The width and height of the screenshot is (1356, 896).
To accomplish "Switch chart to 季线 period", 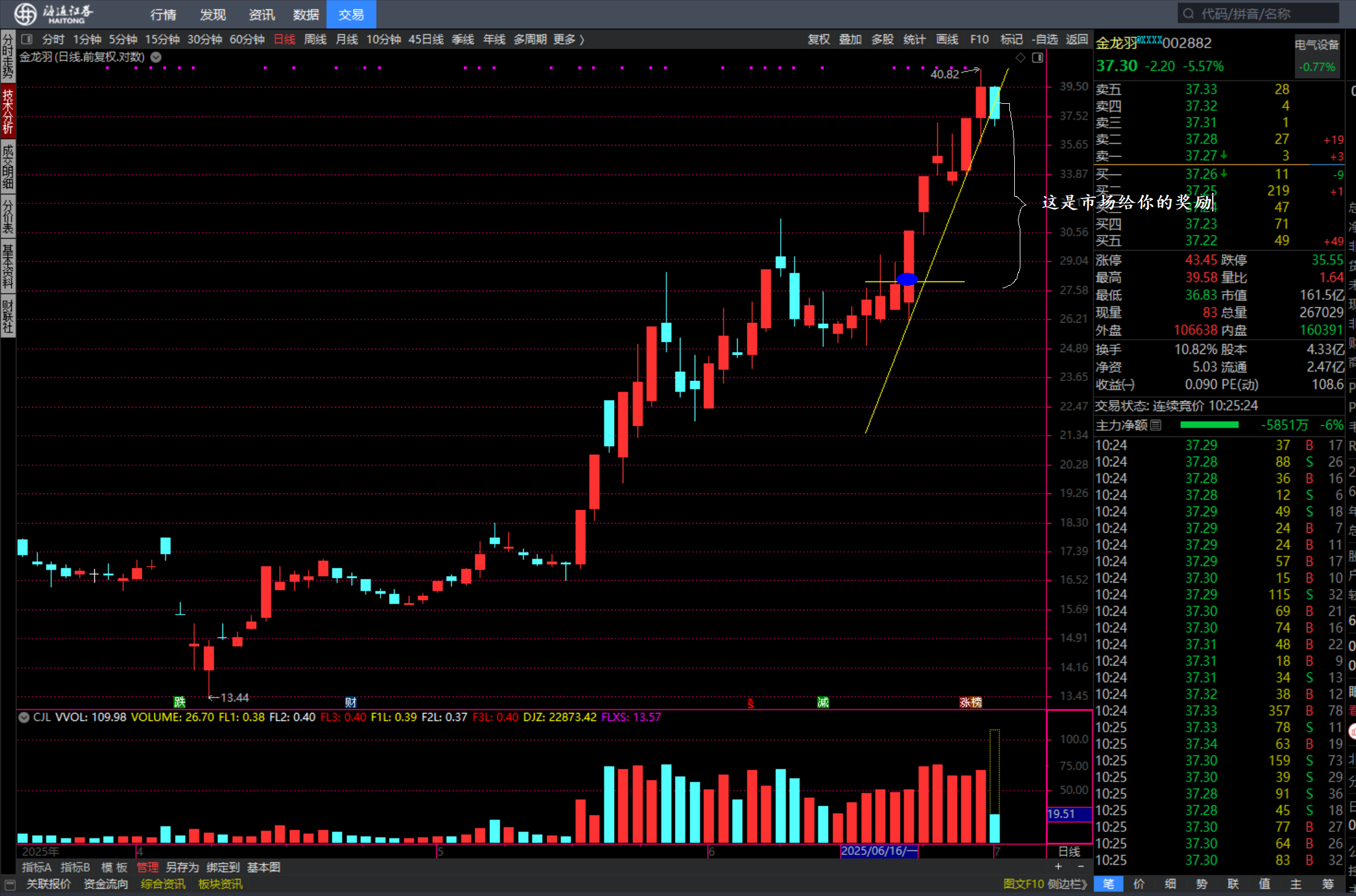I will [463, 39].
